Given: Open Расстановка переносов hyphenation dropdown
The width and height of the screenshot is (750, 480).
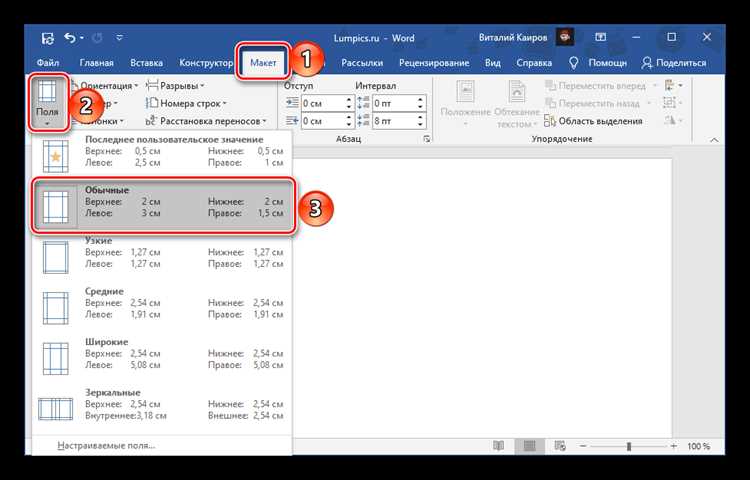Looking at the screenshot, I should 206,121.
